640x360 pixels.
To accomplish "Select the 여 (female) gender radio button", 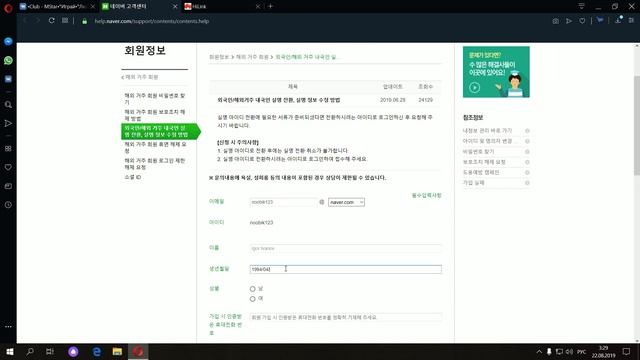I will pyautogui.click(x=253, y=299).
